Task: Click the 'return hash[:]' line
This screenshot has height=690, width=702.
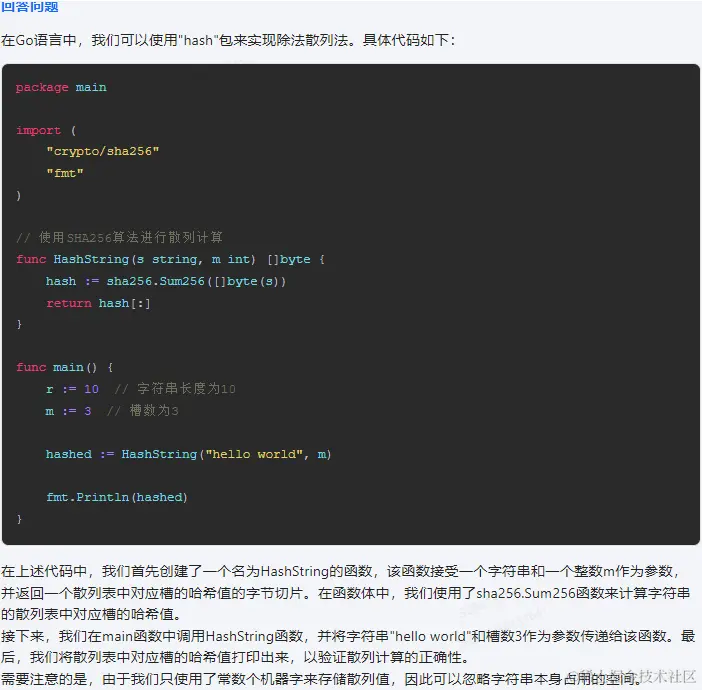Action: [x=98, y=303]
